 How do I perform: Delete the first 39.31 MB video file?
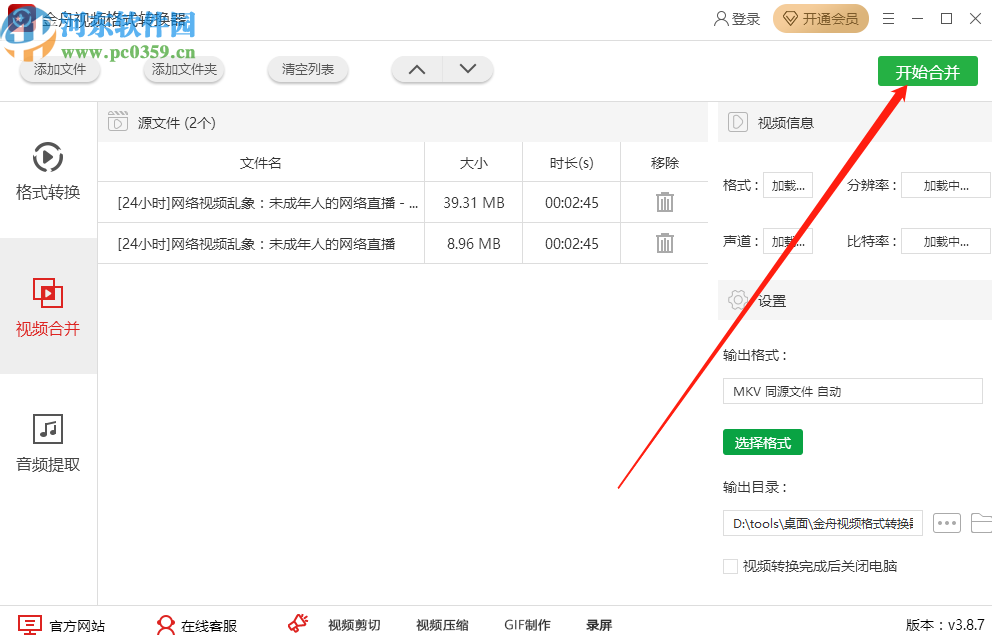[x=664, y=202]
